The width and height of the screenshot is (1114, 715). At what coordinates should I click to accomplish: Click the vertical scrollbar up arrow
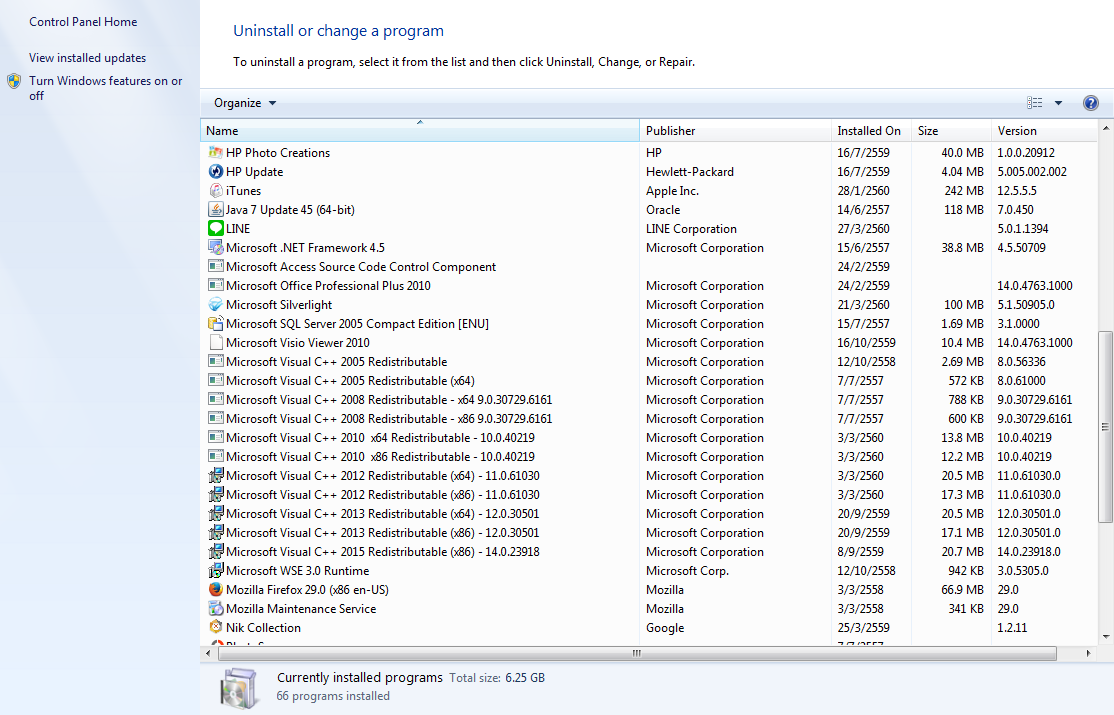coord(1105,128)
